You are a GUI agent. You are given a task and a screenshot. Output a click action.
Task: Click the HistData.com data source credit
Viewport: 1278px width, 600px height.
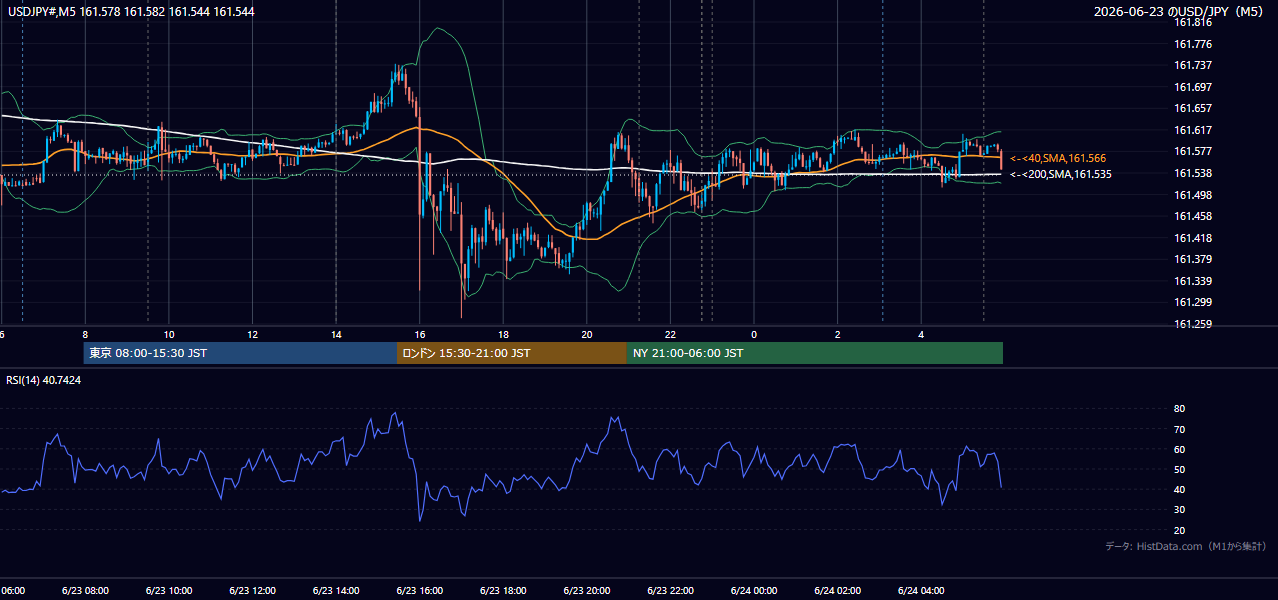click(x=1186, y=546)
